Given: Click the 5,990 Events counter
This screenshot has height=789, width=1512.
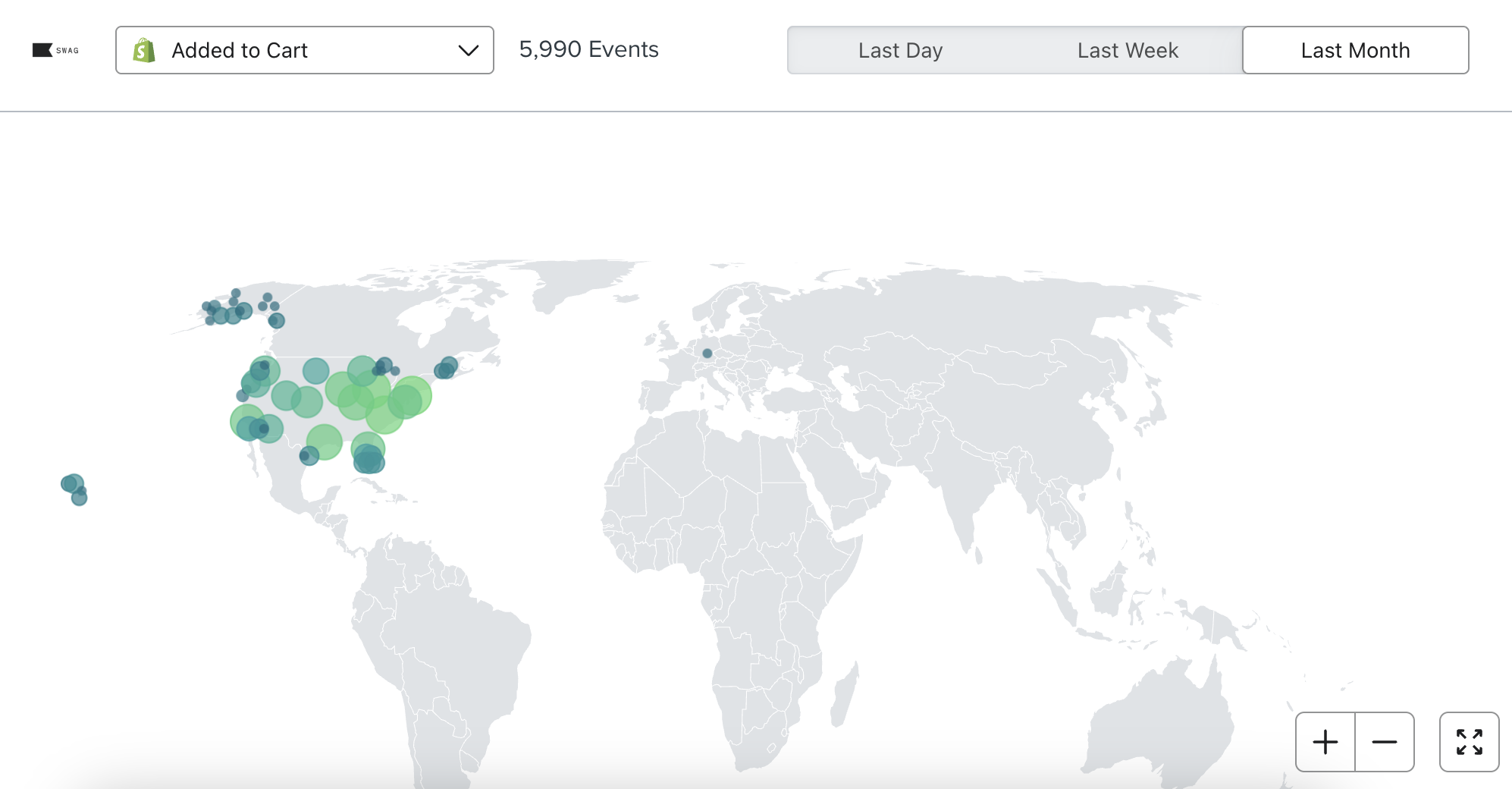Looking at the screenshot, I should 589,50.
